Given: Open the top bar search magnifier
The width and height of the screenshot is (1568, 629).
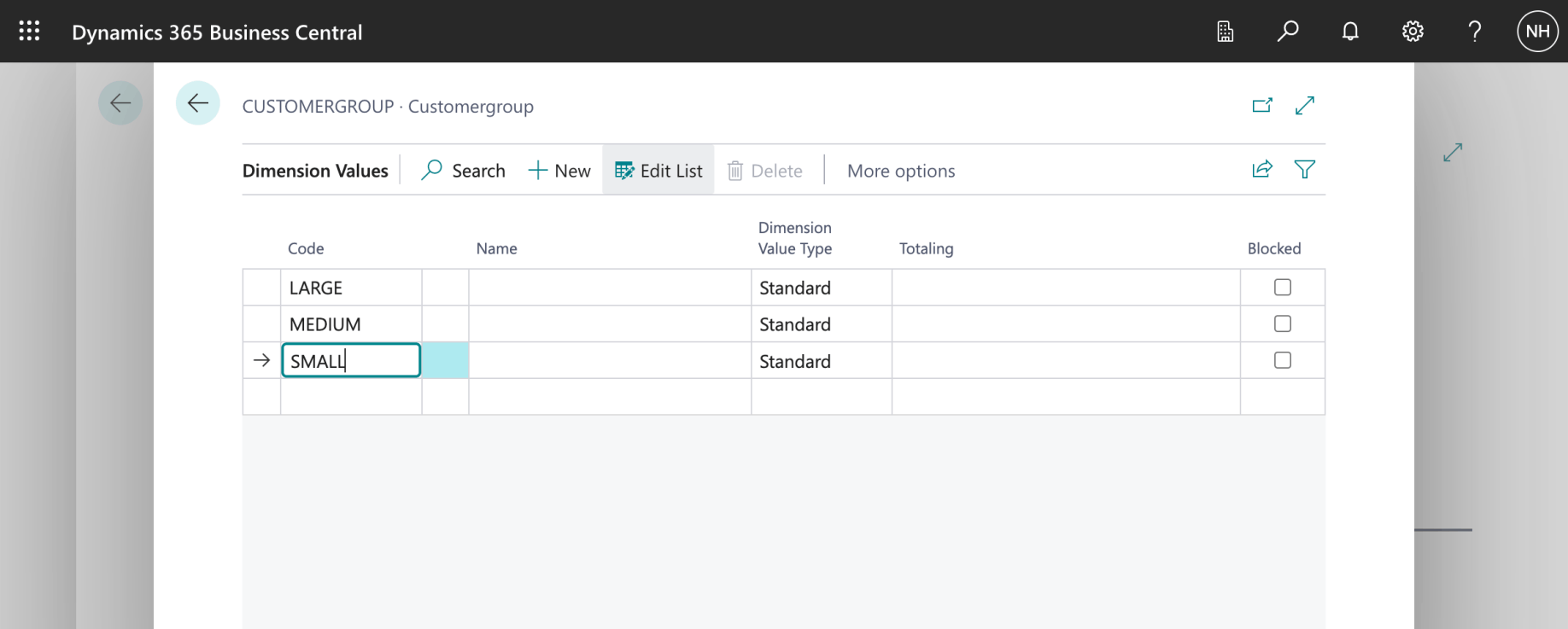Looking at the screenshot, I should pos(1288,32).
